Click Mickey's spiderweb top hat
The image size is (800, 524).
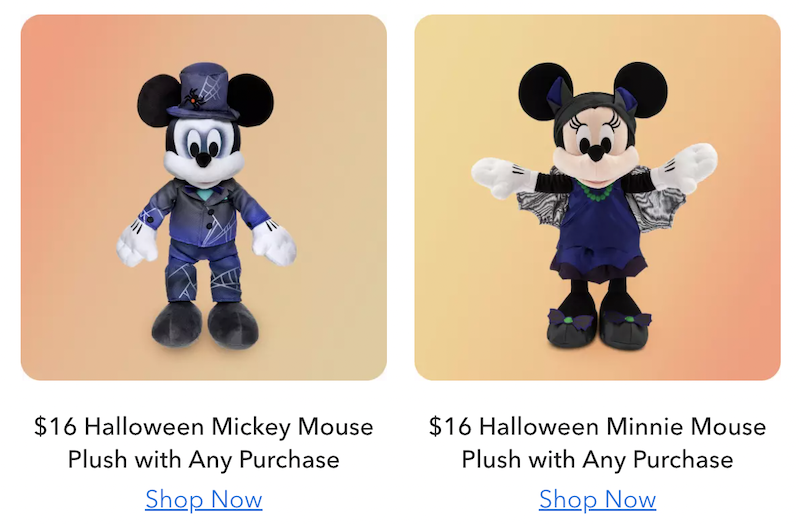[203, 91]
